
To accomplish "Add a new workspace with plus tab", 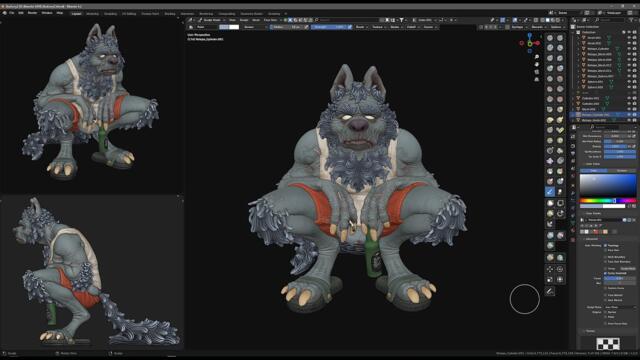I will [x=286, y=13].
